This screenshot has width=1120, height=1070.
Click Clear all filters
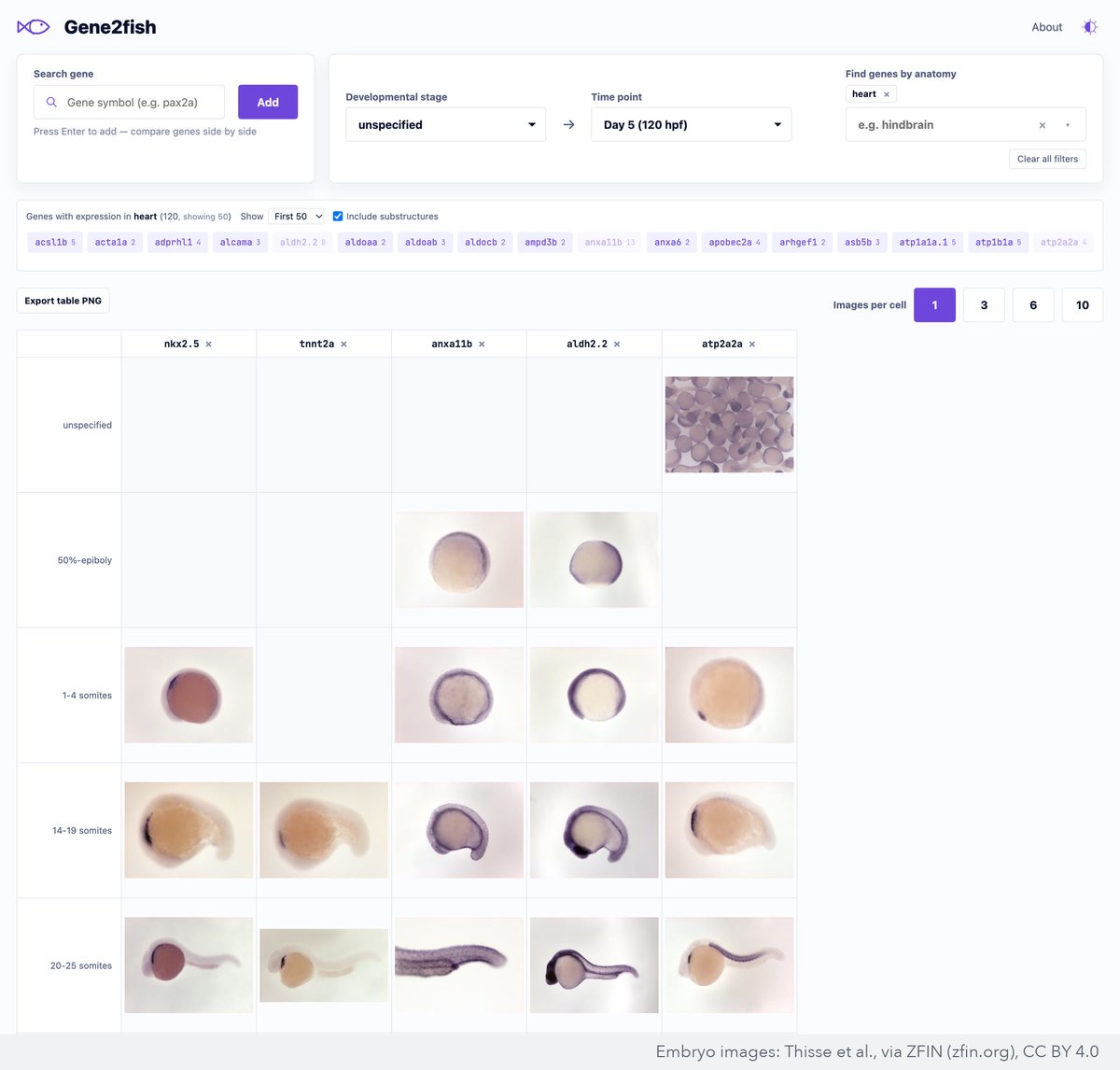point(1047,159)
